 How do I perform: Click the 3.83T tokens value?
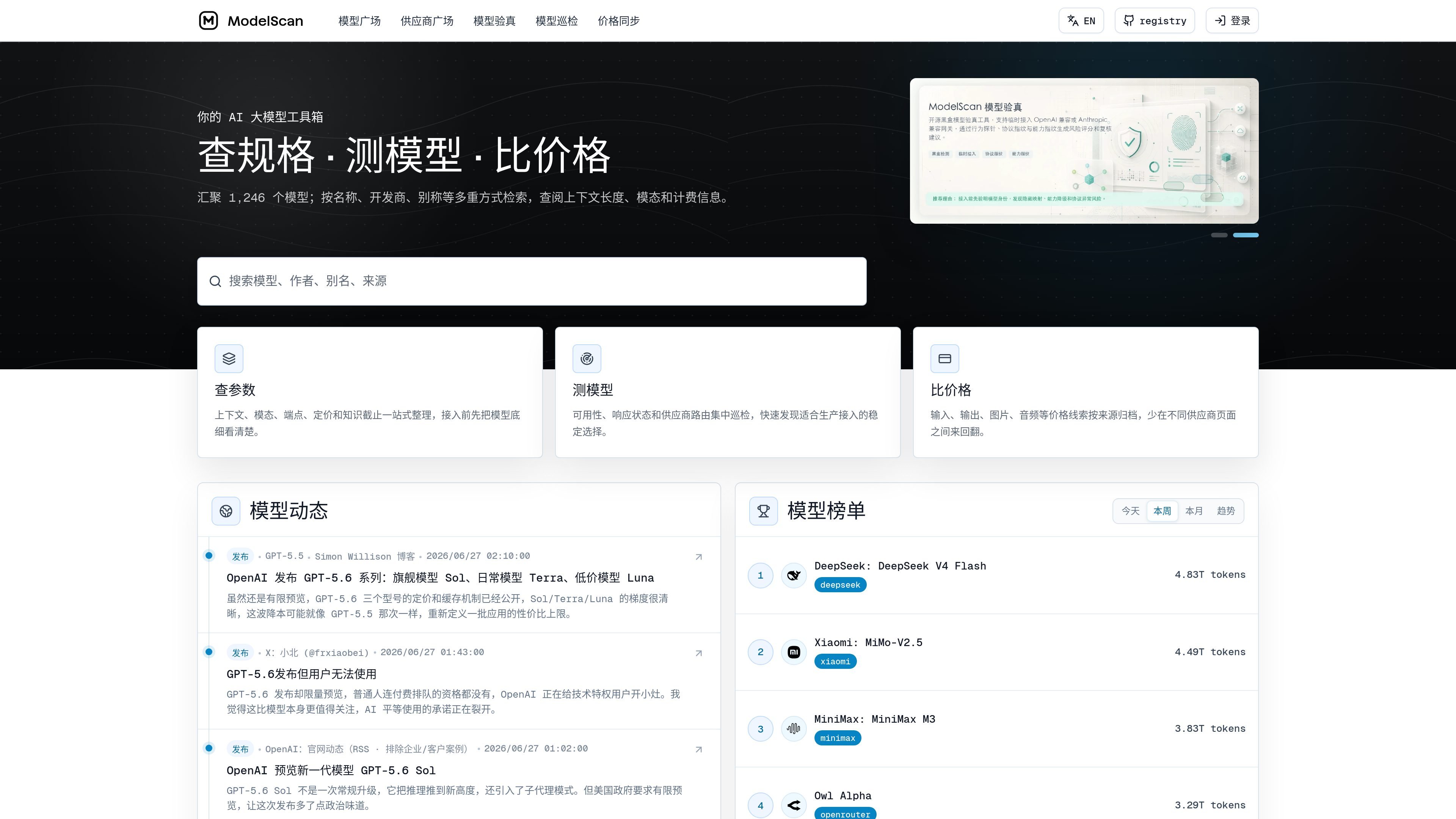pyautogui.click(x=1210, y=728)
